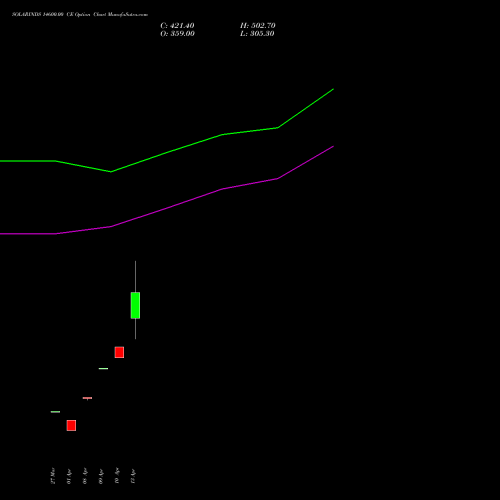
Task: Click the '10 Apr' date axis label
Action: (x=117, y=476)
